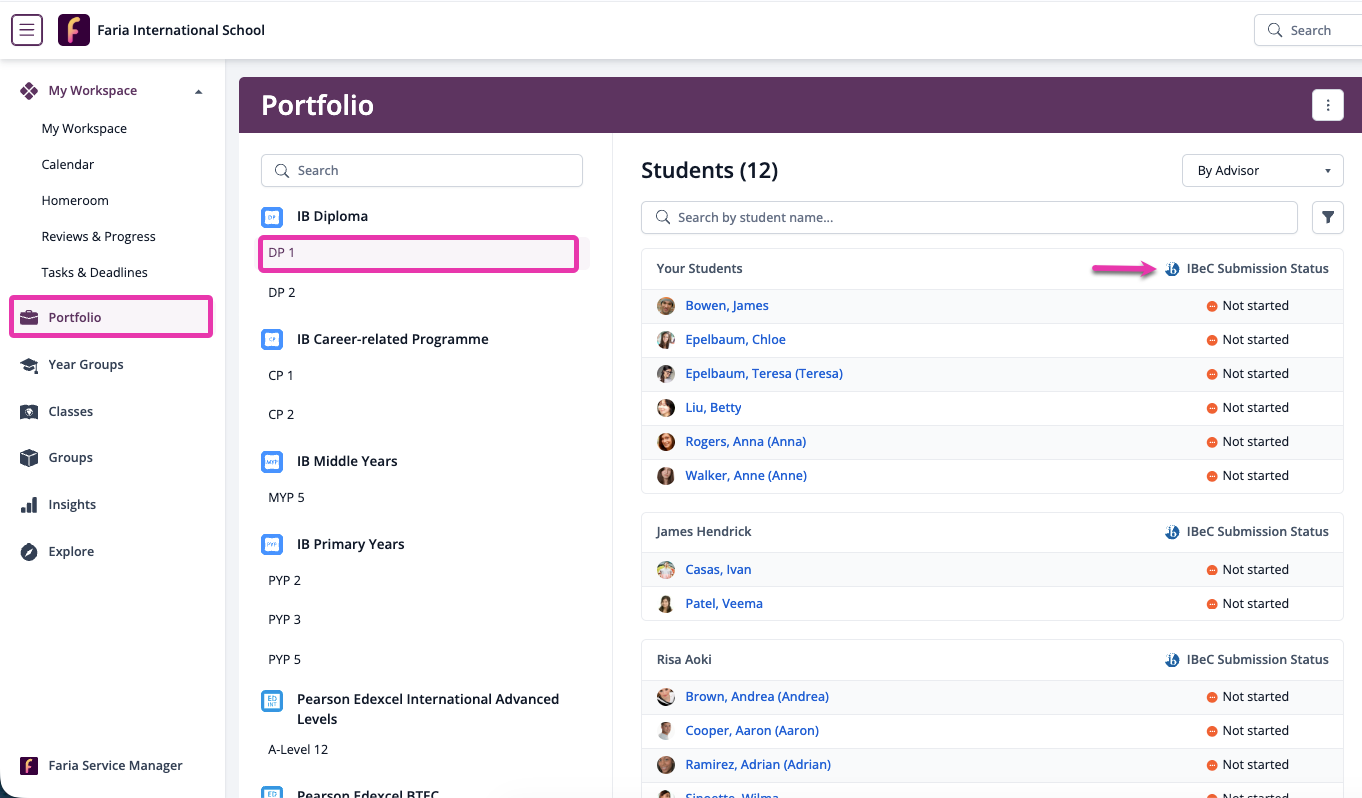This screenshot has height=798, width=1362.
Task: Click the Groups cube icon
Action: pyautogui.click(x=29, y=458)
